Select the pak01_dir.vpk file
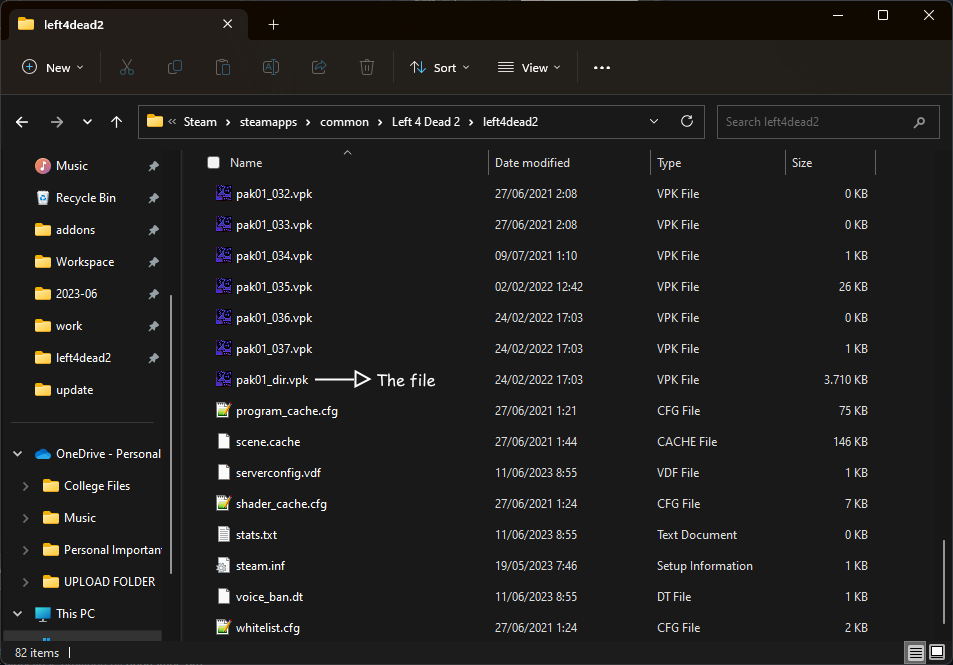953x665 pixels. [x=274, y=380]
